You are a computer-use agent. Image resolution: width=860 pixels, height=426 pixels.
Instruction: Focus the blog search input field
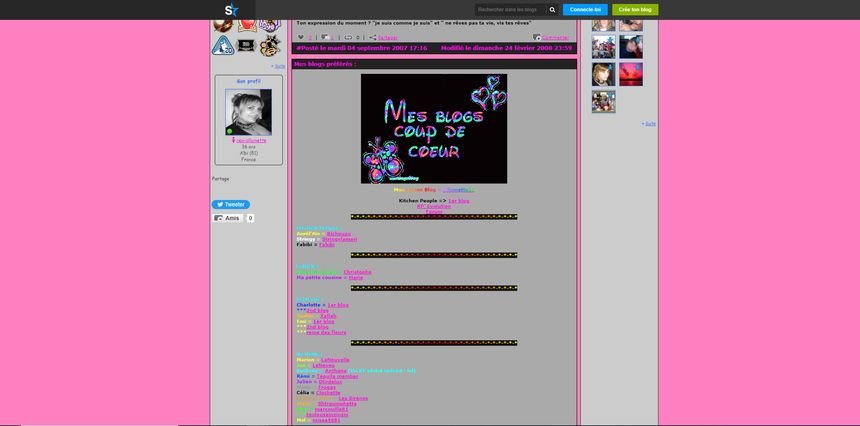coord(511,10)
